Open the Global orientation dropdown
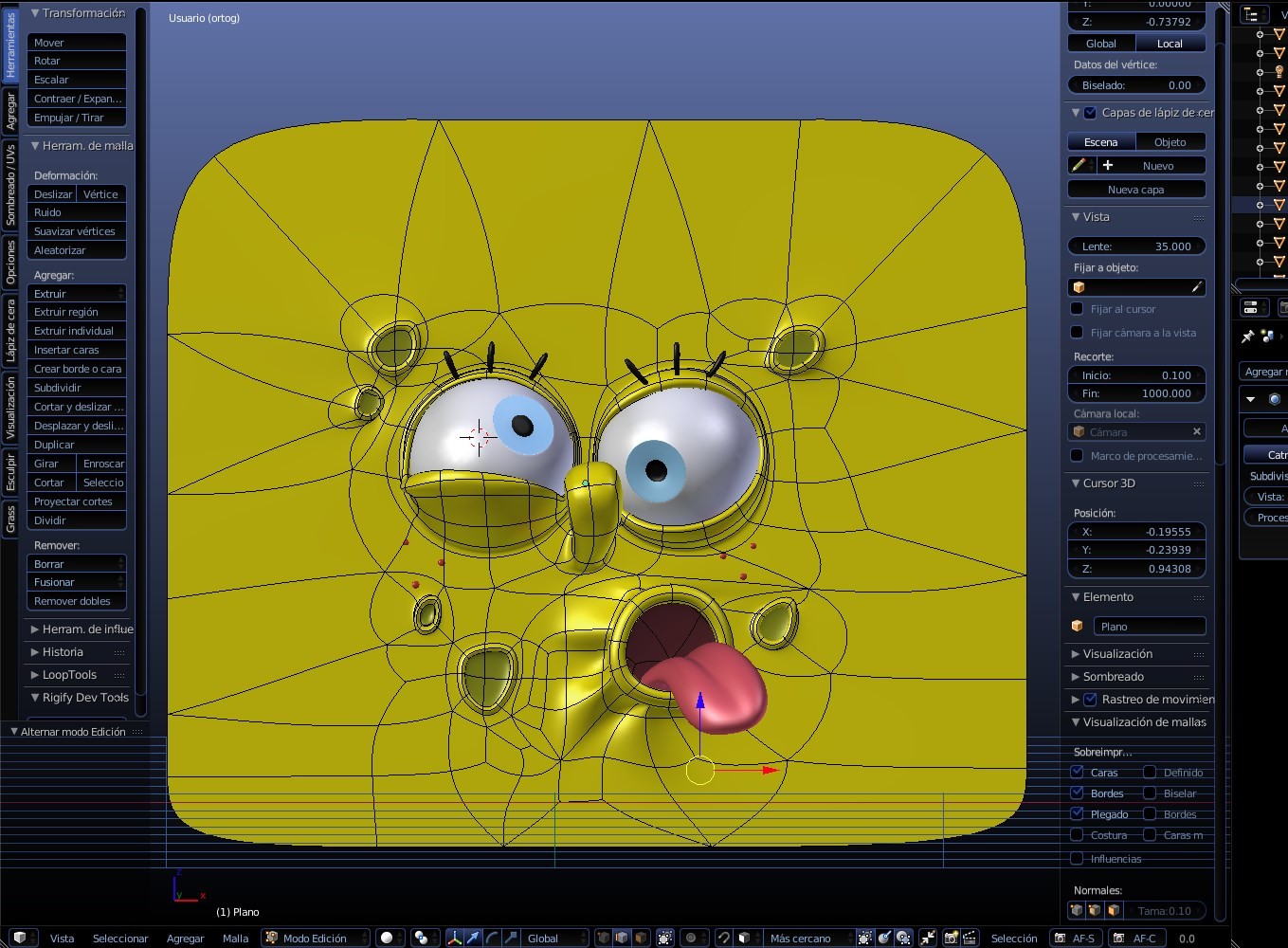1288x948 pixels. click(x=553, y=938)
